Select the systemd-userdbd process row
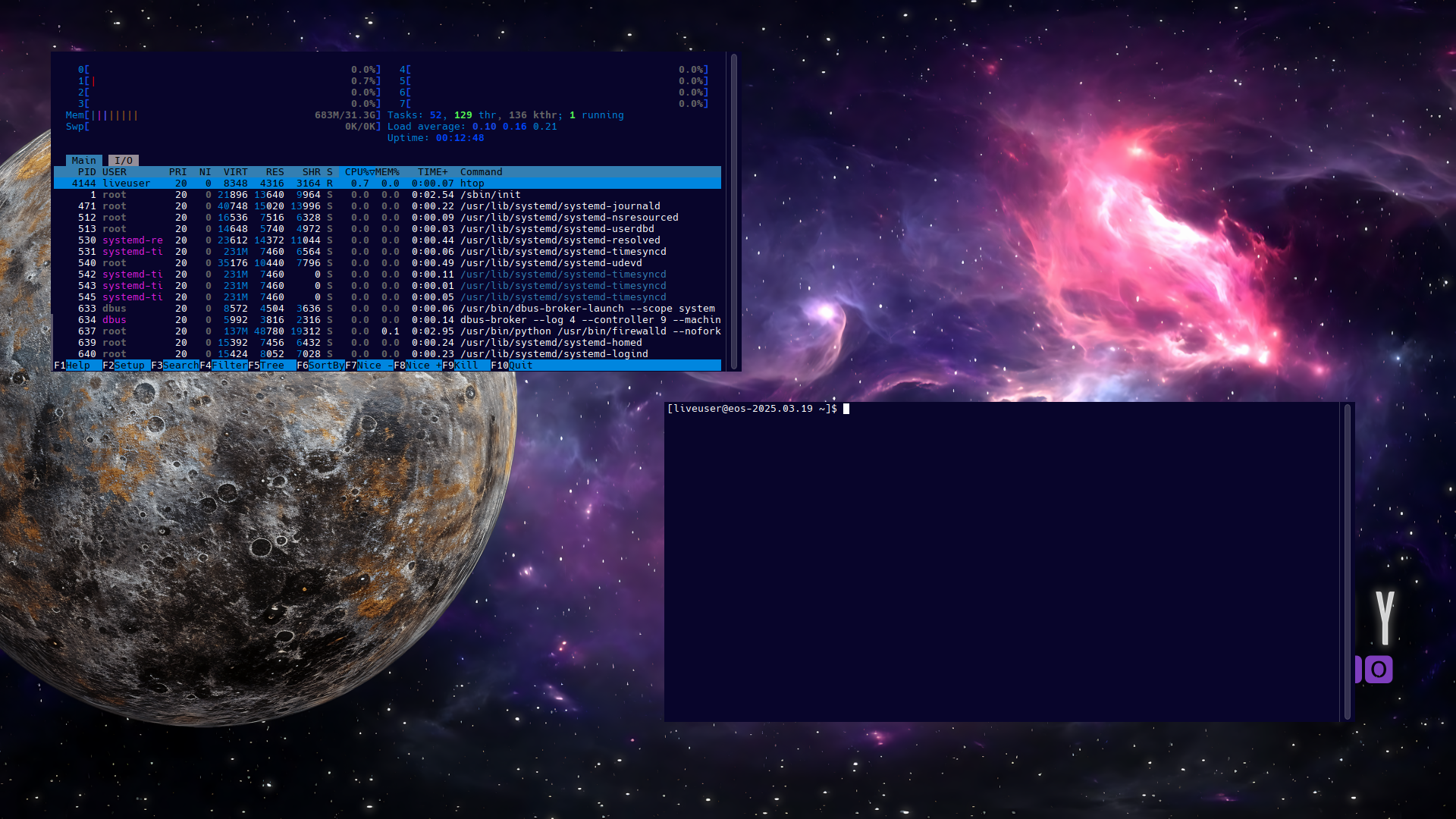 [388, 229]
